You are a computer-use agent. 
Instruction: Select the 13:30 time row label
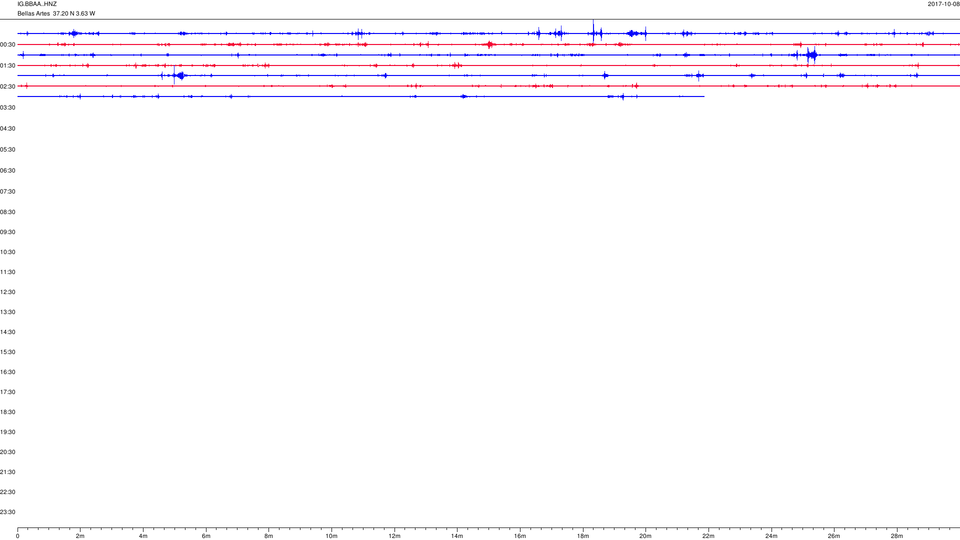pyautogui.click(x=7, y=312)
